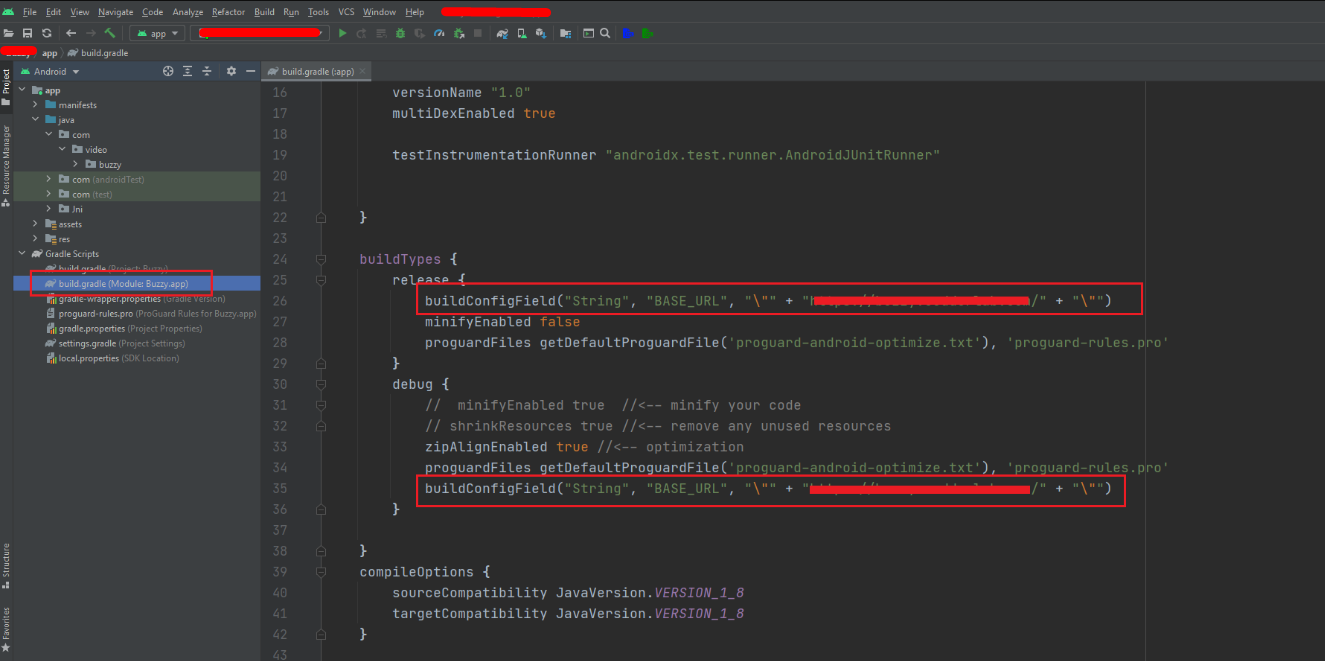
Task: Open the Profiler gauge icon
Action: tap(439, 33)
